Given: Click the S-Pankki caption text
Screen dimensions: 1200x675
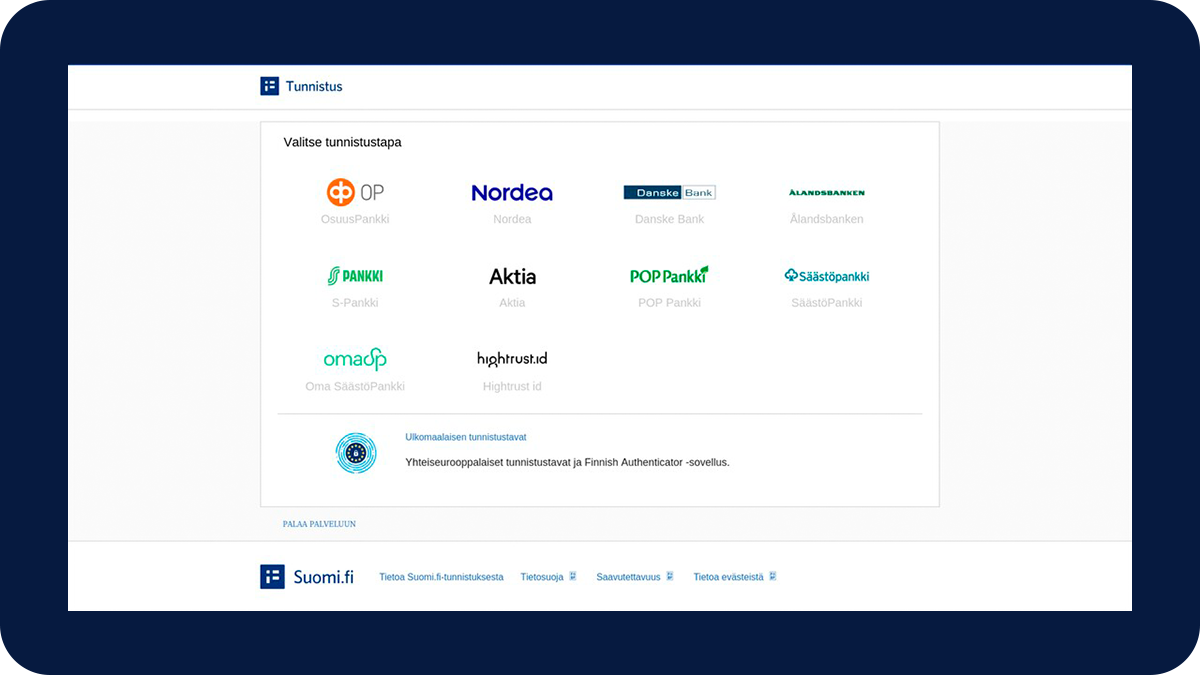Looking at the screenshot, I should pos(355,303).
